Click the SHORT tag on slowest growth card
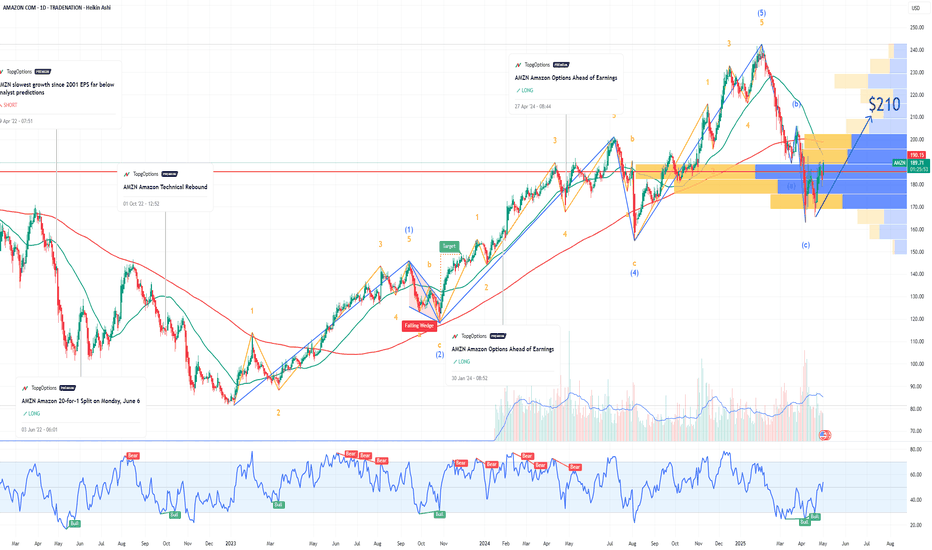932x550 pixels. (9, 105)
